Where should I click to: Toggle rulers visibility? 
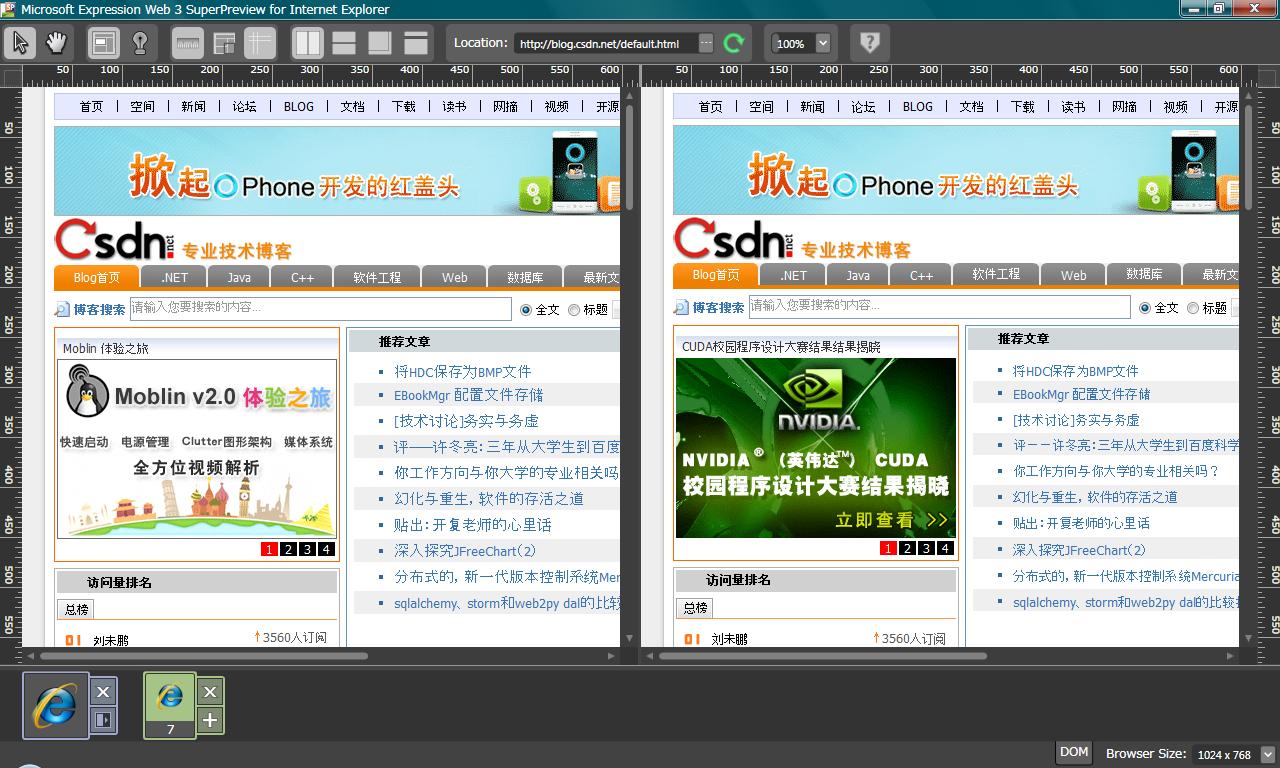(188, 43)
